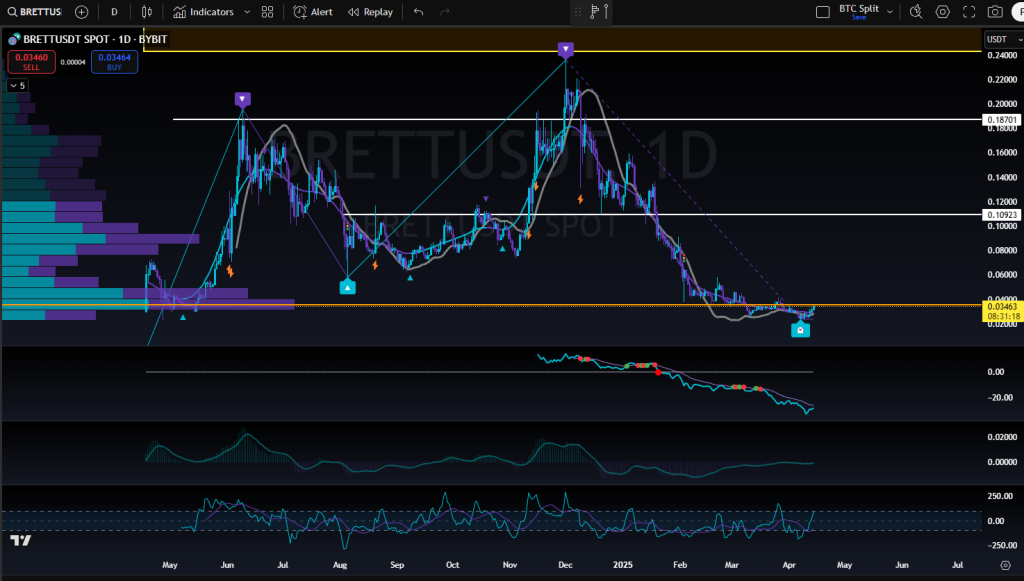The height and width of the screenshot is (581, 1024).
Task: Click the Mar label on time axis
Action: click(731, 565)
